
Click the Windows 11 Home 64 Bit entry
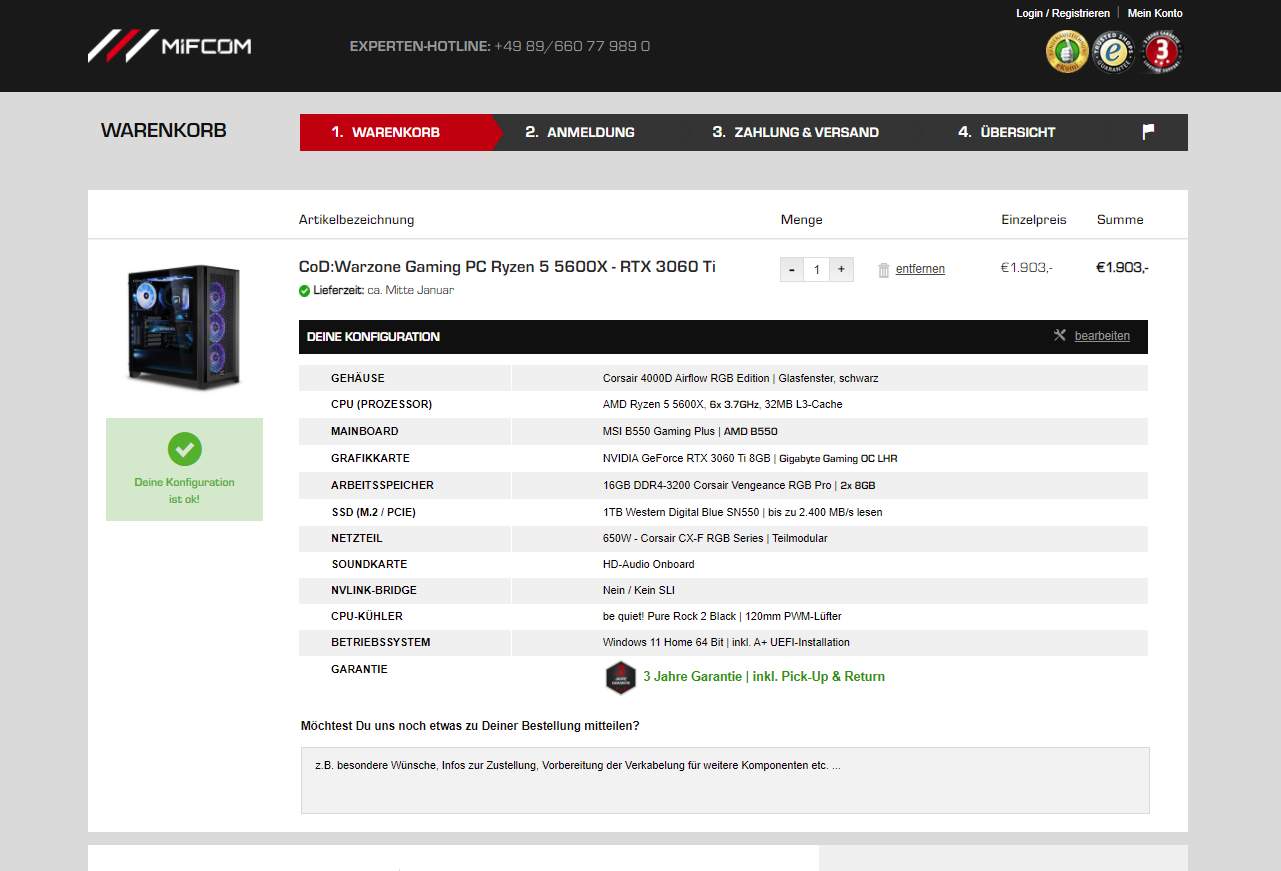coord(726,642)
